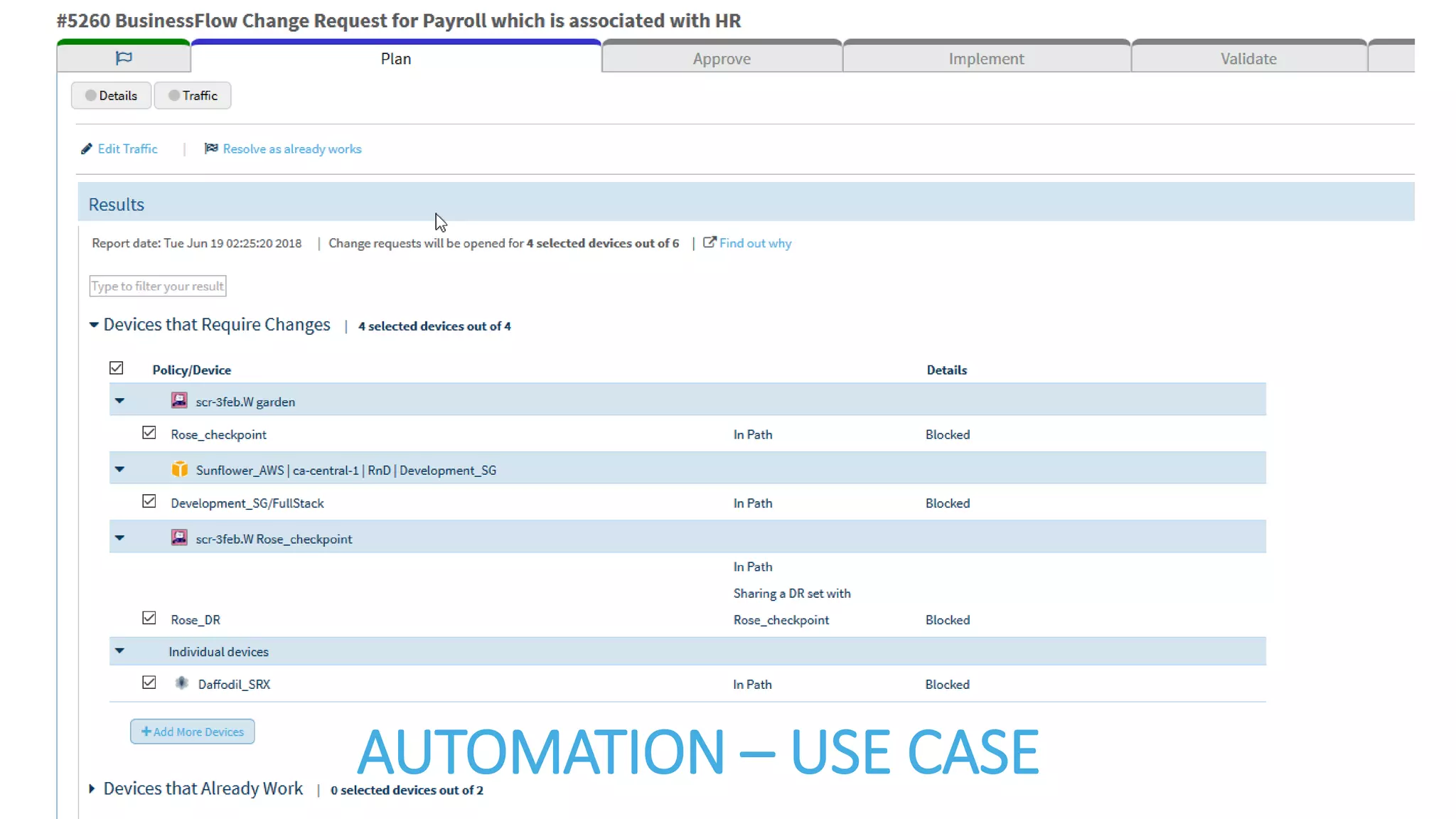
Task: Open the Traffic sub-tab
Action: click(193, 95)
